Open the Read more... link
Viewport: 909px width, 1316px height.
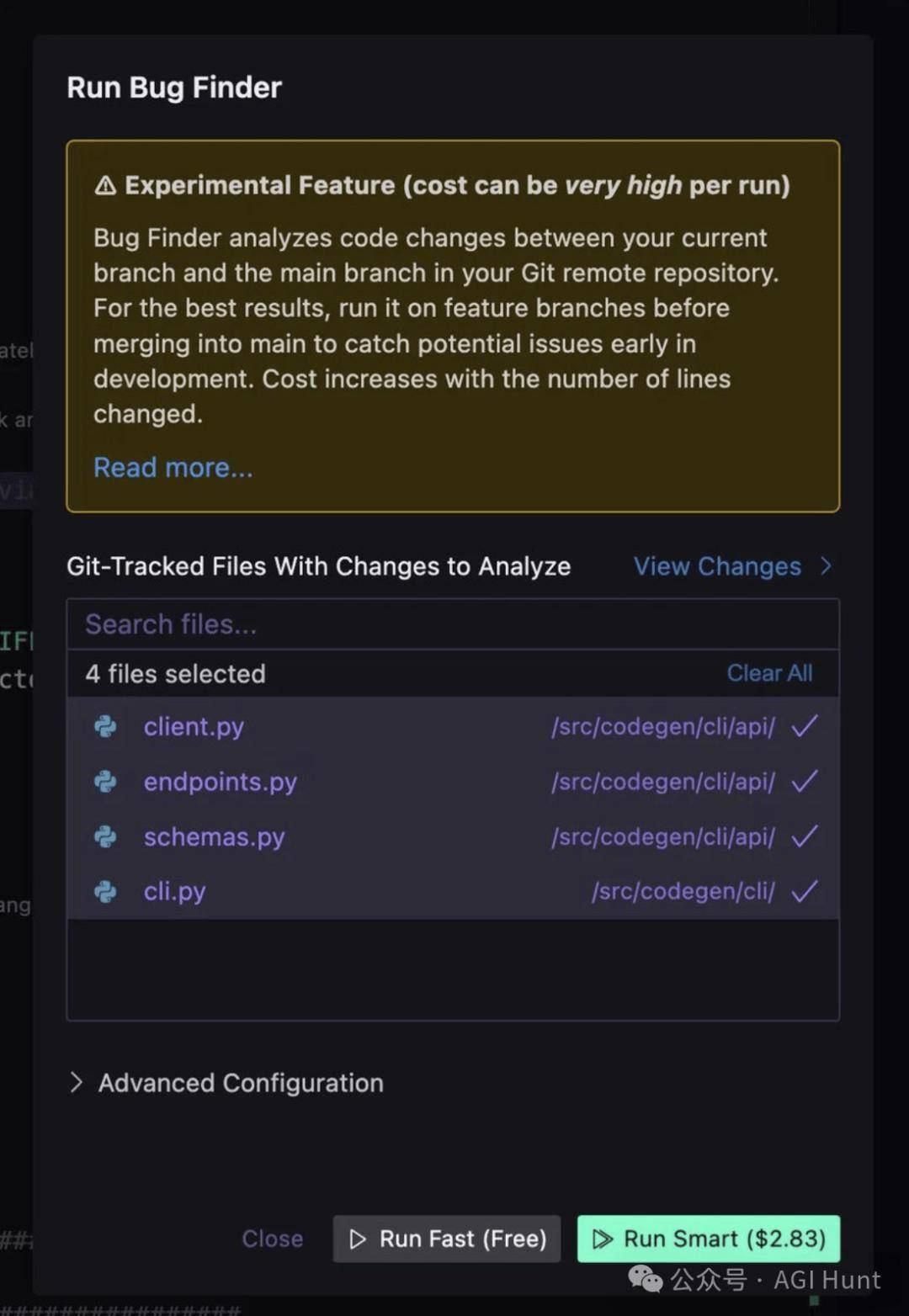[173, 468]
